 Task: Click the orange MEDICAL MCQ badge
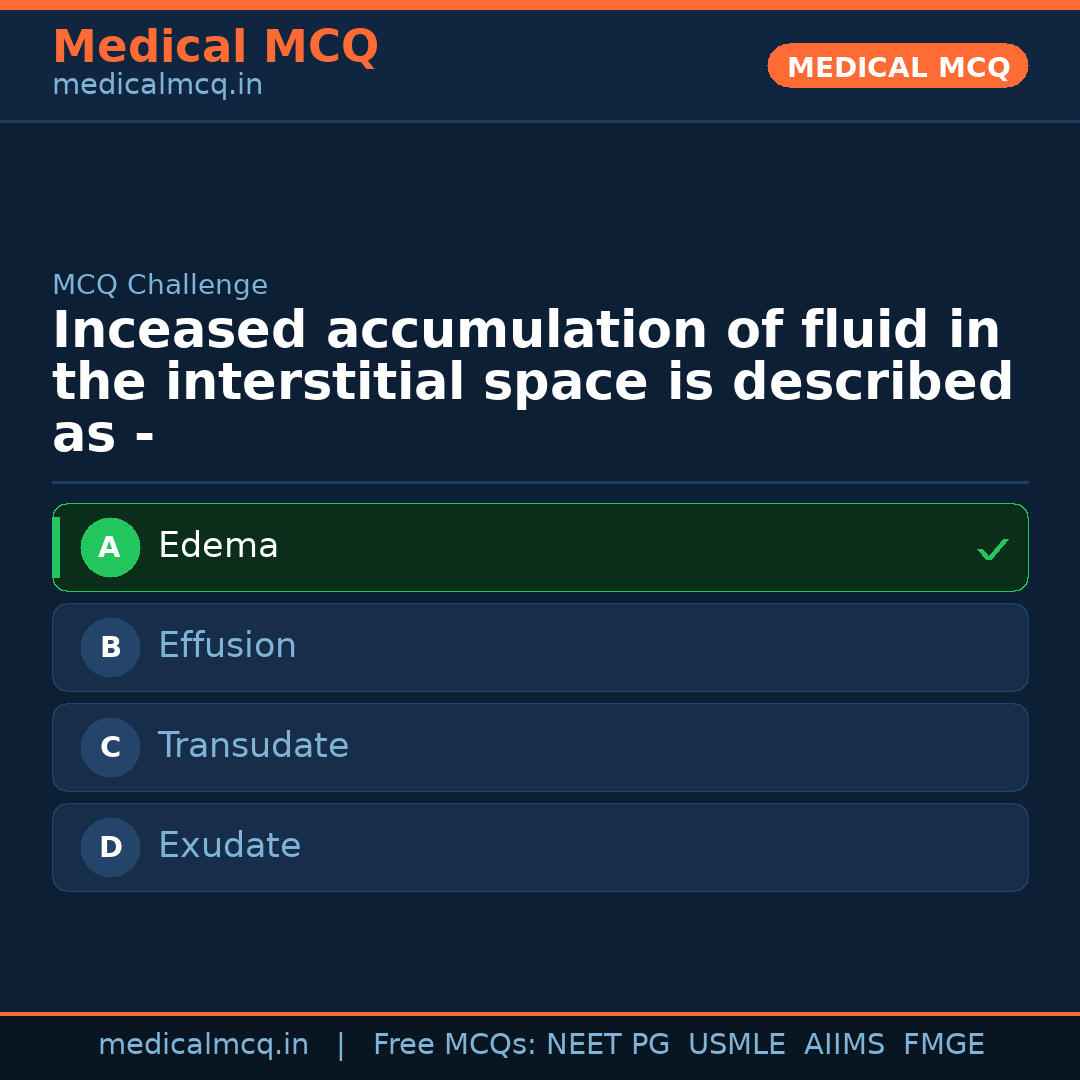tap(897, 66)
